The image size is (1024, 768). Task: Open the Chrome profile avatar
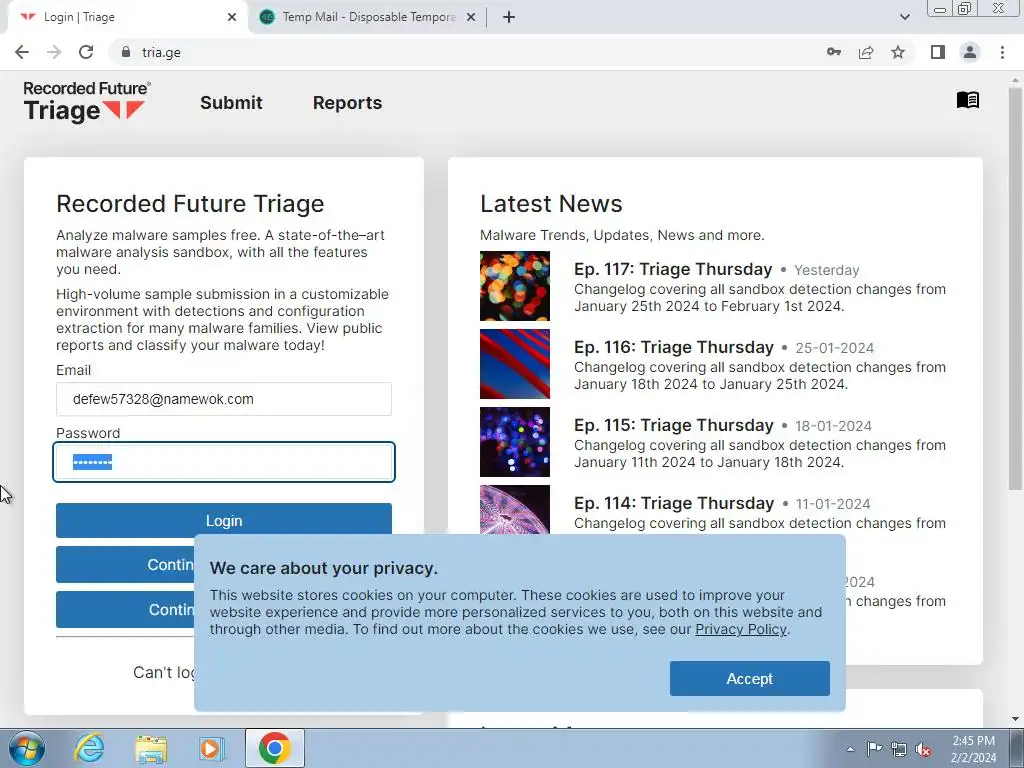pos(970,52)
